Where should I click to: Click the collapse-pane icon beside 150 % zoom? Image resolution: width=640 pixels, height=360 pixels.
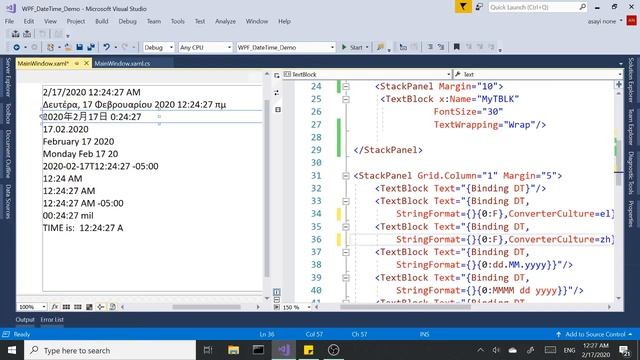point(277,307)
